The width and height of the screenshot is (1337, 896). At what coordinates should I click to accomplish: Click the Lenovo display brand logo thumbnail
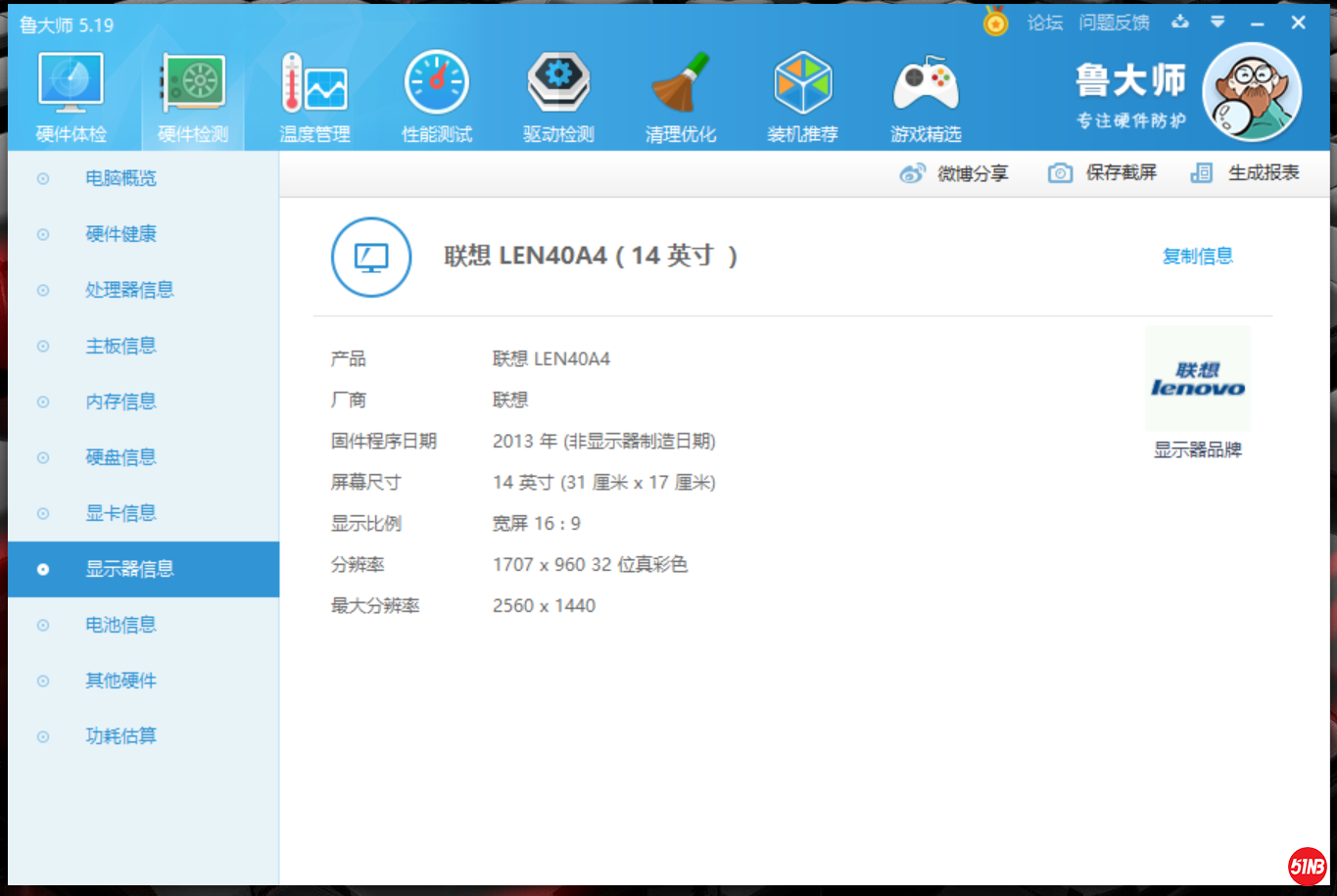point(1197,379)
